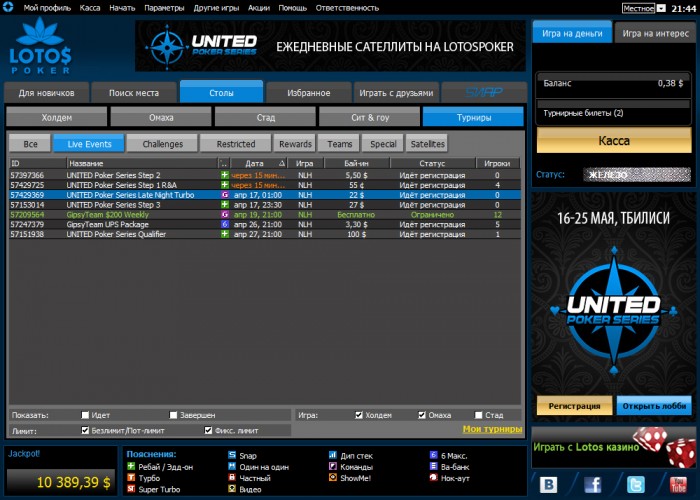The height and width of the screenshot is (500, 700).
Task: Click the Открыть лобби button
Action: [x=654, y=406]
